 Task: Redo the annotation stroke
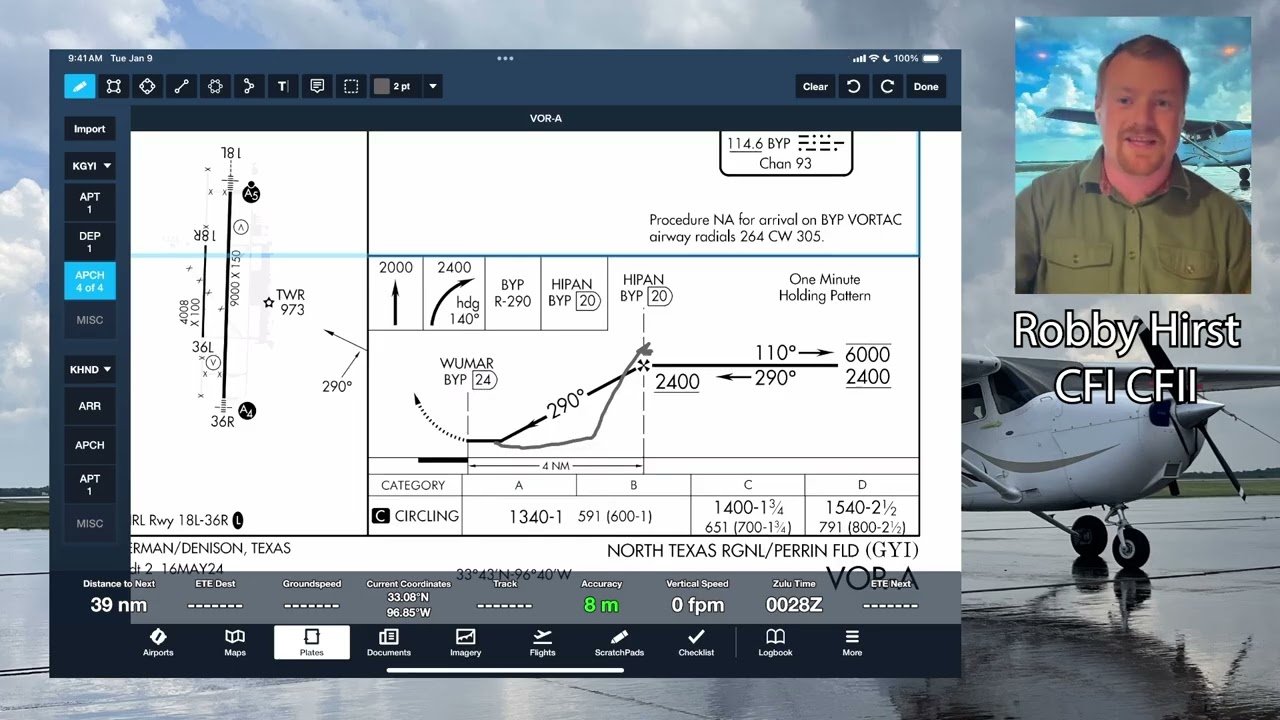point(887,86)
